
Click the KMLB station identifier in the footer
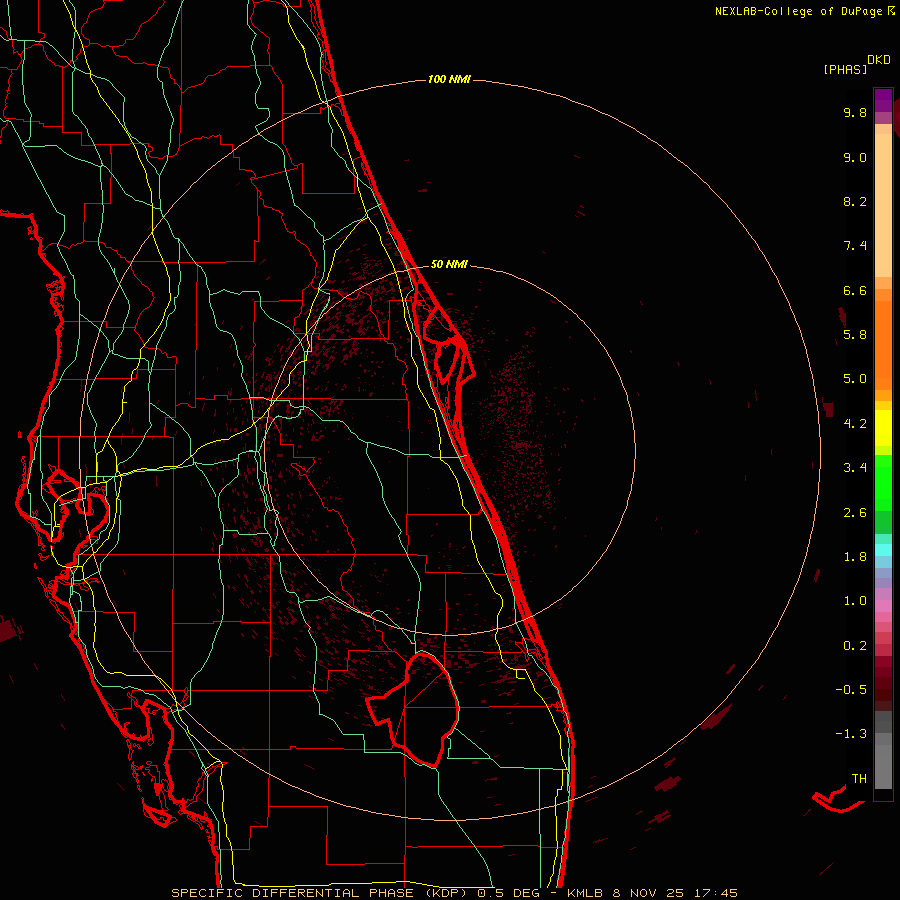point(584,893)
